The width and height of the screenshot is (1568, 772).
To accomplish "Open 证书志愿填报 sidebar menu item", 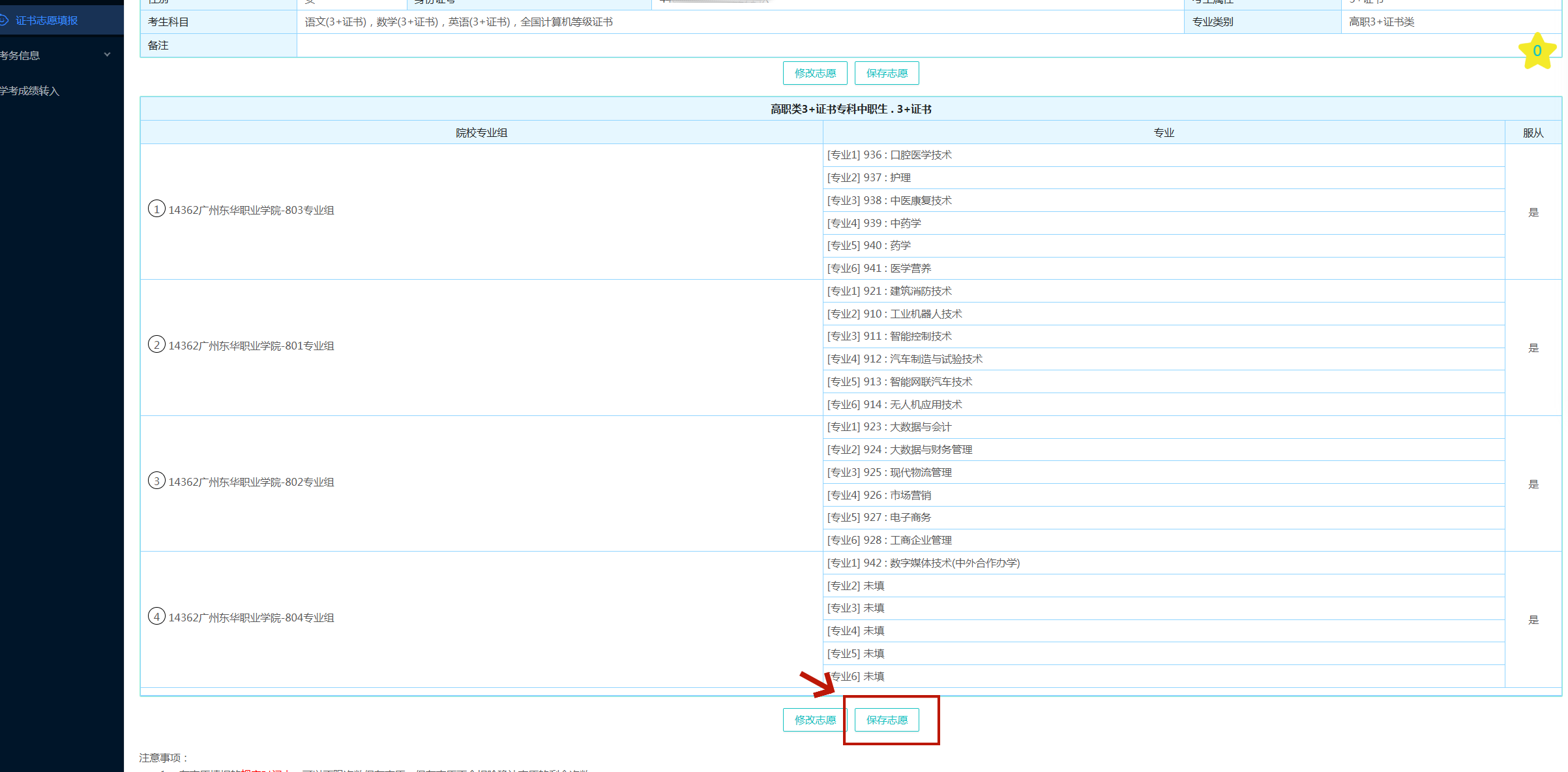I will 46,20.
